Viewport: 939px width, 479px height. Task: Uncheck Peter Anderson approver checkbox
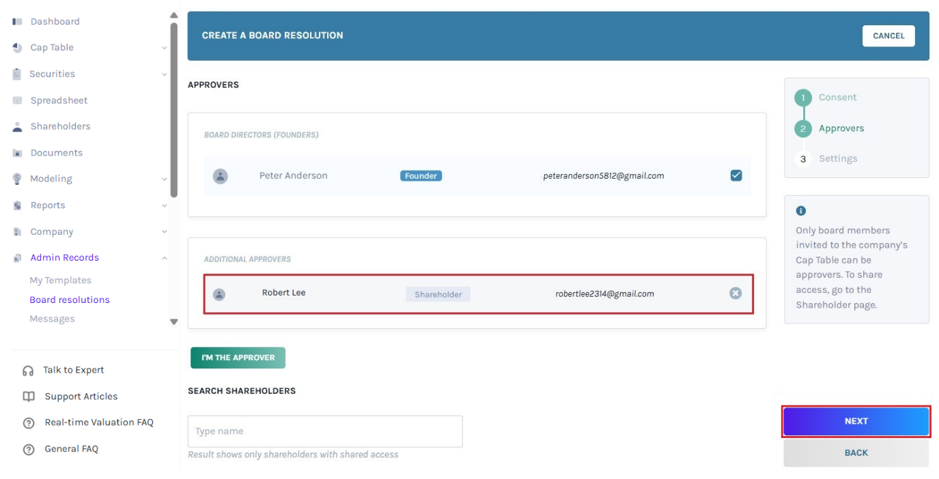tap(736, 175)
